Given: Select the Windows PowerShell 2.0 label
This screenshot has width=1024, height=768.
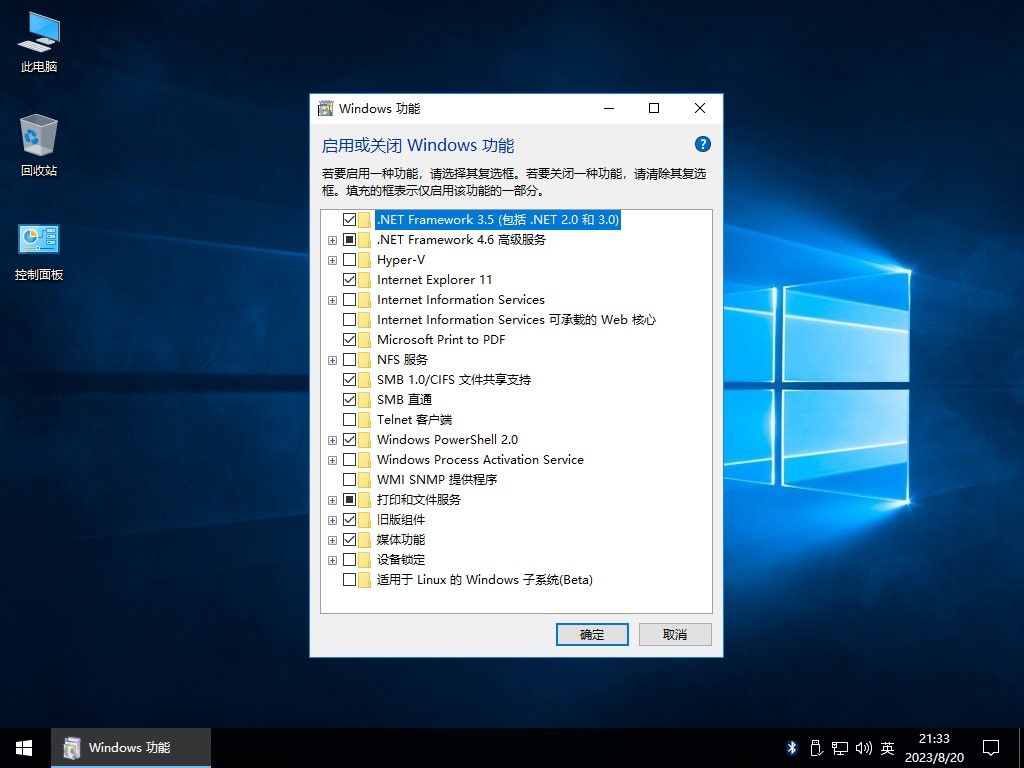Looking at the screenshot, I should click(x=447, y=440).
